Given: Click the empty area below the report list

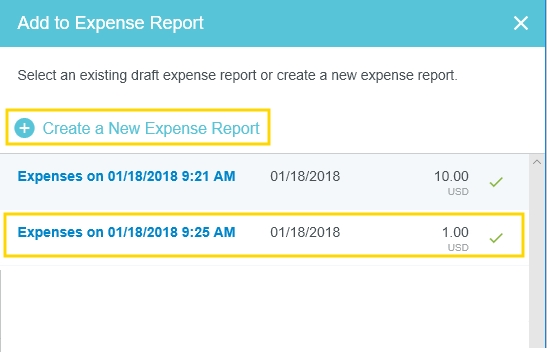Looking at the screenshot, I should pyautogui.click(x=265, y=307).
